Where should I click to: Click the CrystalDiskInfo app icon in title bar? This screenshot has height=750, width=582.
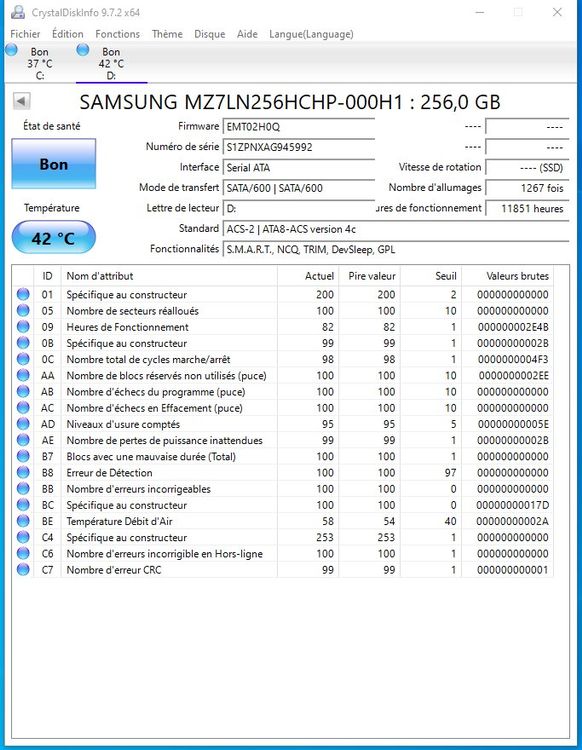pyautogui.click(x=18, y=12)
